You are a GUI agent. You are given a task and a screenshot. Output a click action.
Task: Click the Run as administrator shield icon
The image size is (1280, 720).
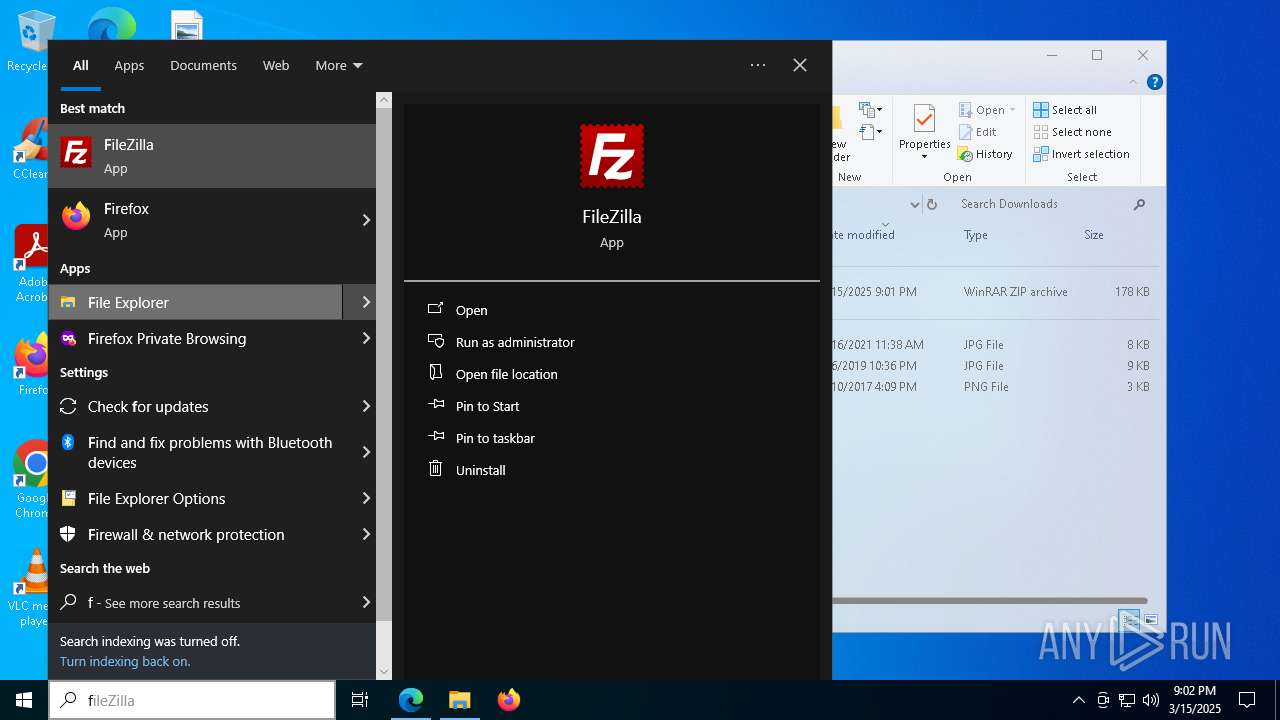click(x=436, y=341)
